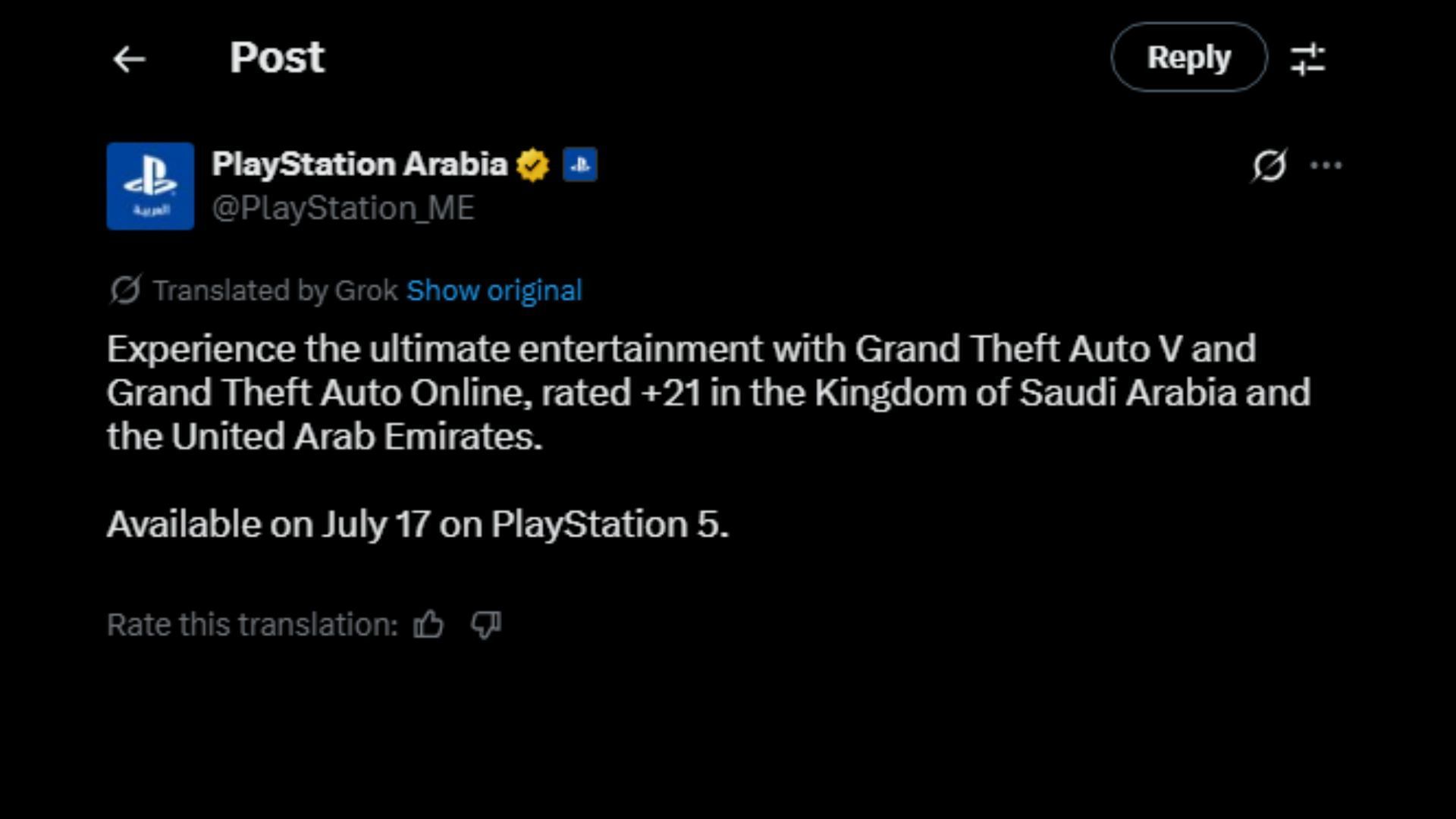
Task: Click the 'Post' page heading
Action: [277, 58]
